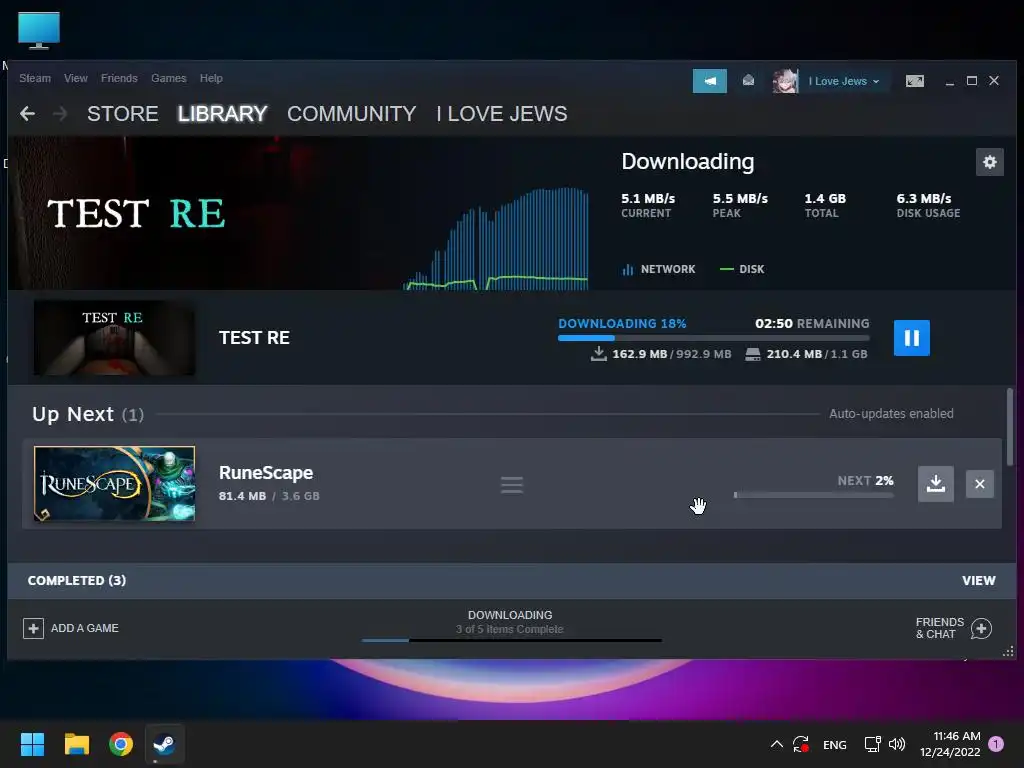Click the TEST RE game thumbnail
Image resolution: width=1024 pixels, height=768 pixels.
pos(114,338)
